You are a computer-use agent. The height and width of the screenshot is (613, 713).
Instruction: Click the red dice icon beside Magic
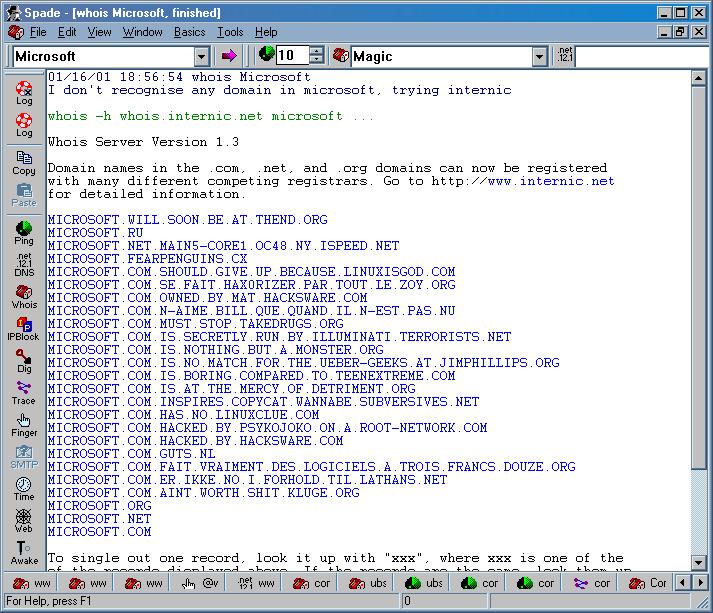[341, 55]
